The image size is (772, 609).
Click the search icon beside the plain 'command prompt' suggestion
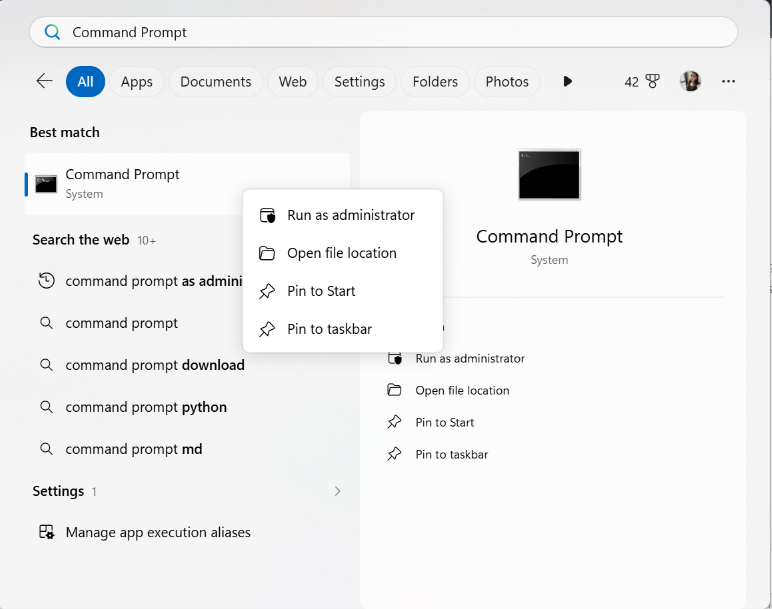[x=46, y=323]
